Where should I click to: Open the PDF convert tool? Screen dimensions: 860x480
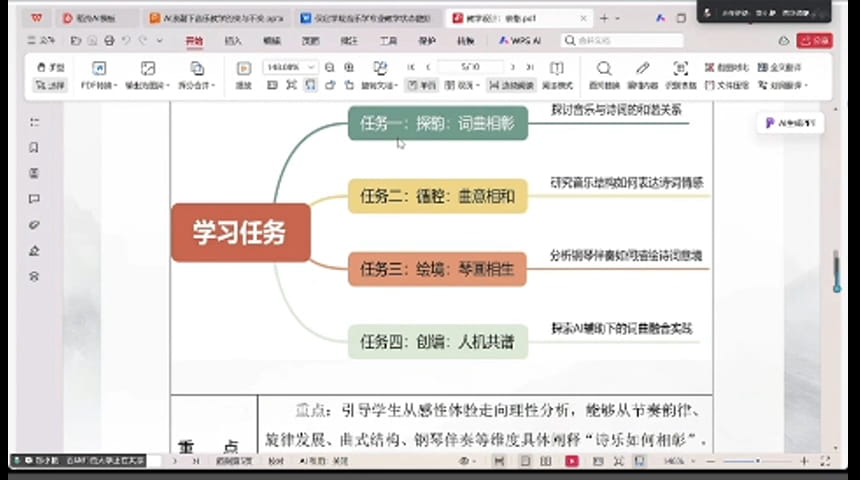tap(99, 75)
